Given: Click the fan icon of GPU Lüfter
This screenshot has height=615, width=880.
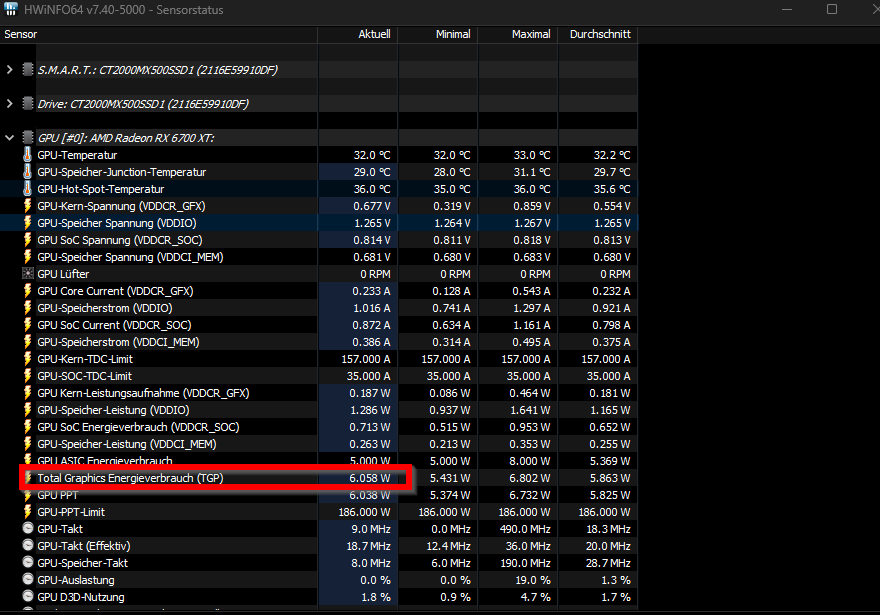Looking at the screenshot, I should click(x=28, y=274).
